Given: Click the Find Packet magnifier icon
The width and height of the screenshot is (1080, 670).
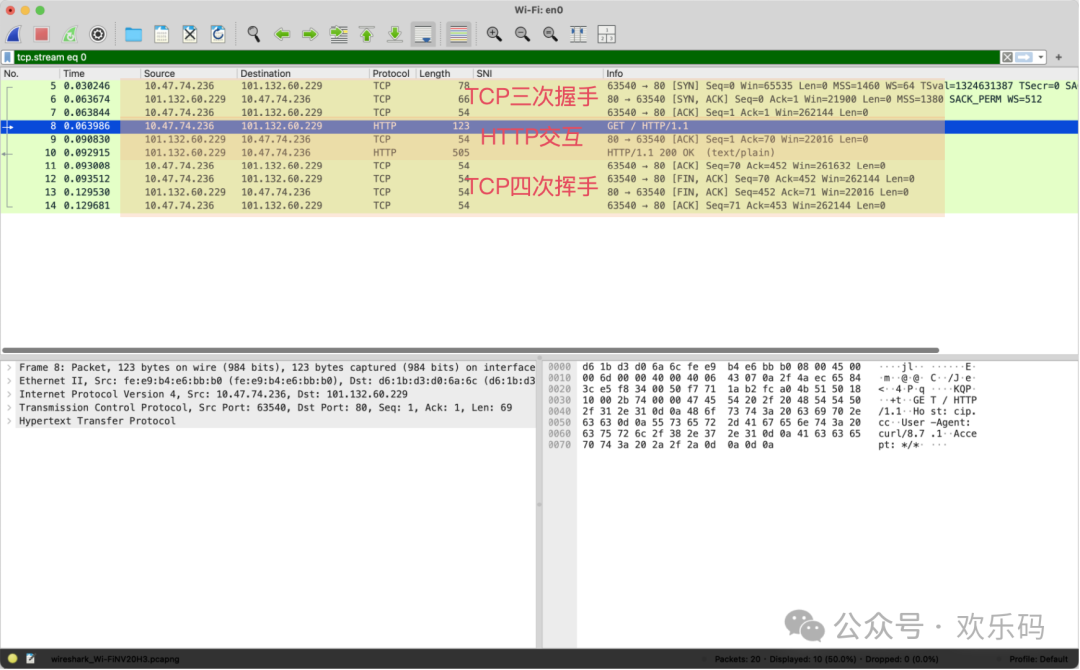Looking at the screenshot, I should click(254, 34).
